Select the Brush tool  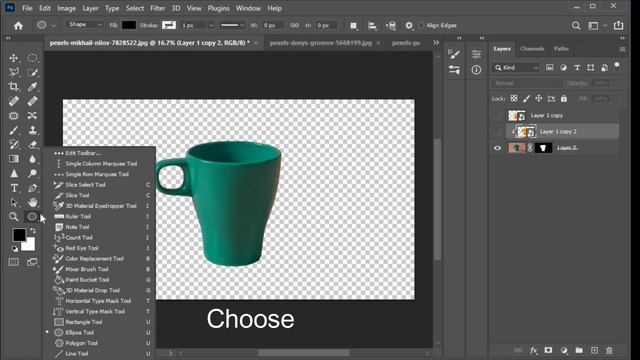[x=13, y=130]
